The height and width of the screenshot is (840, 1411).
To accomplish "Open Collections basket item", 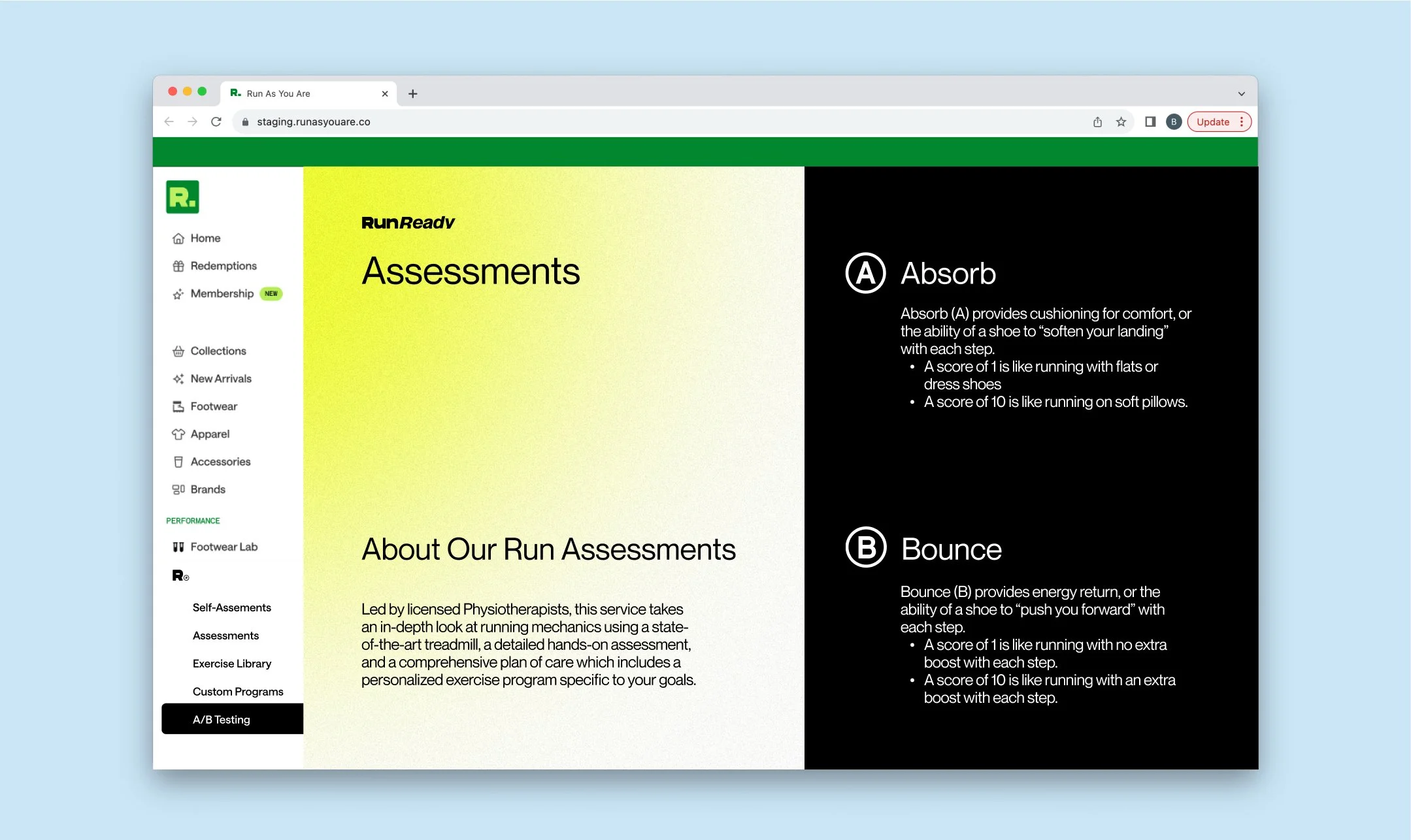I will point(218,351).
